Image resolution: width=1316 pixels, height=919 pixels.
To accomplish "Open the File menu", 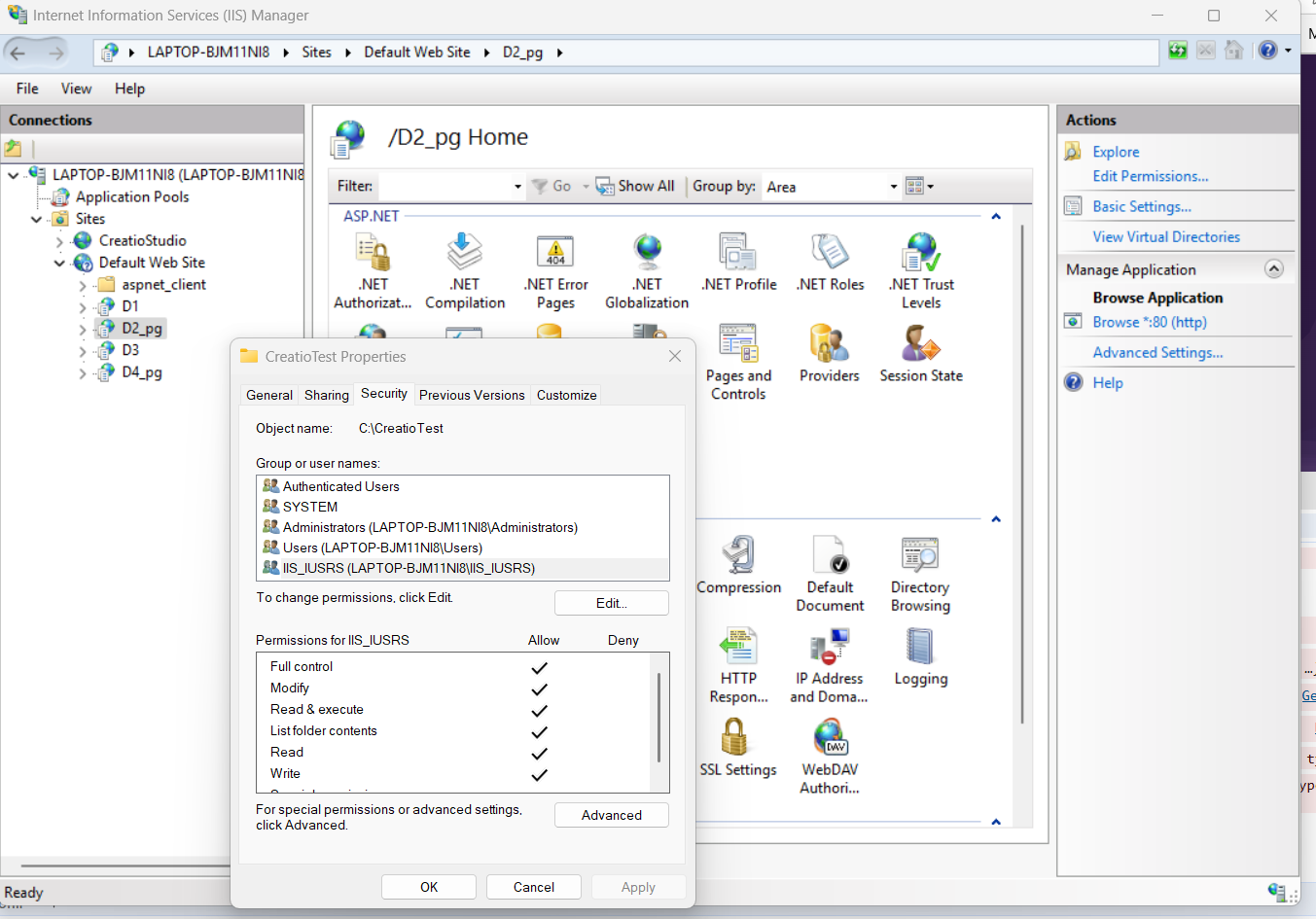I will pos(27,88).
